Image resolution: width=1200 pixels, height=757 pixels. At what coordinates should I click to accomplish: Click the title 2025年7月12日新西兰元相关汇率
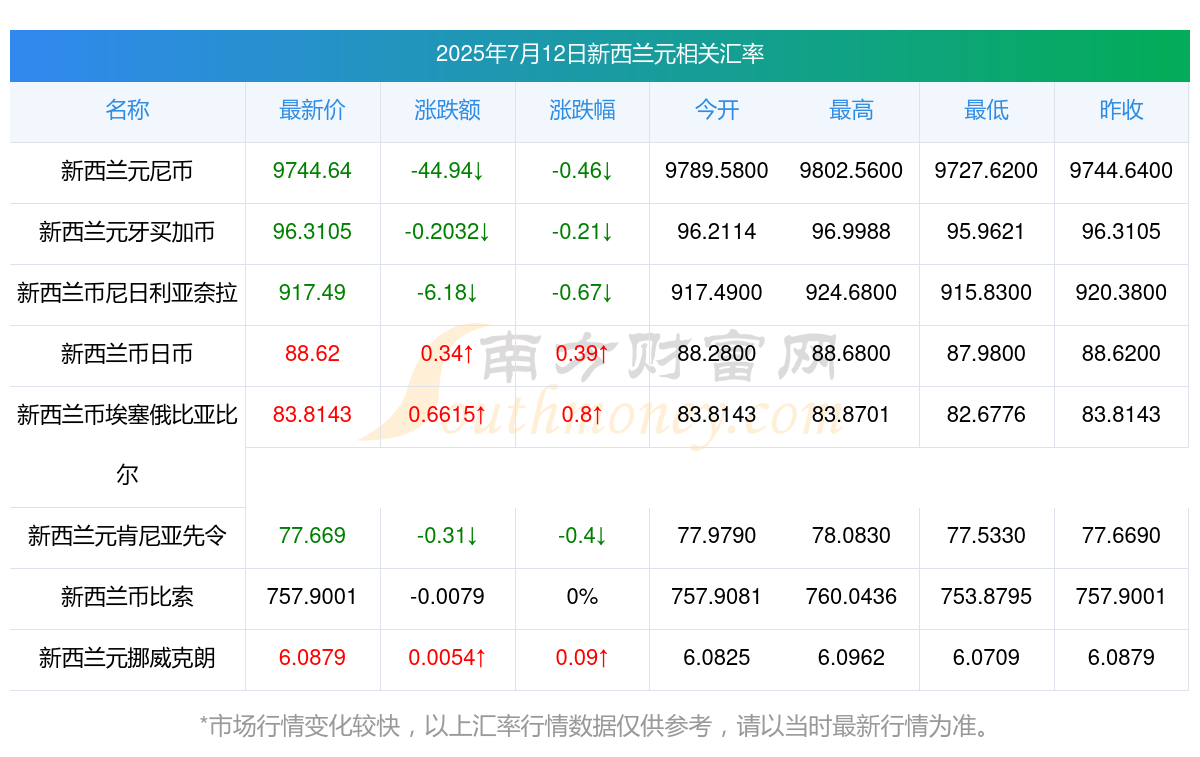point(600,54)
